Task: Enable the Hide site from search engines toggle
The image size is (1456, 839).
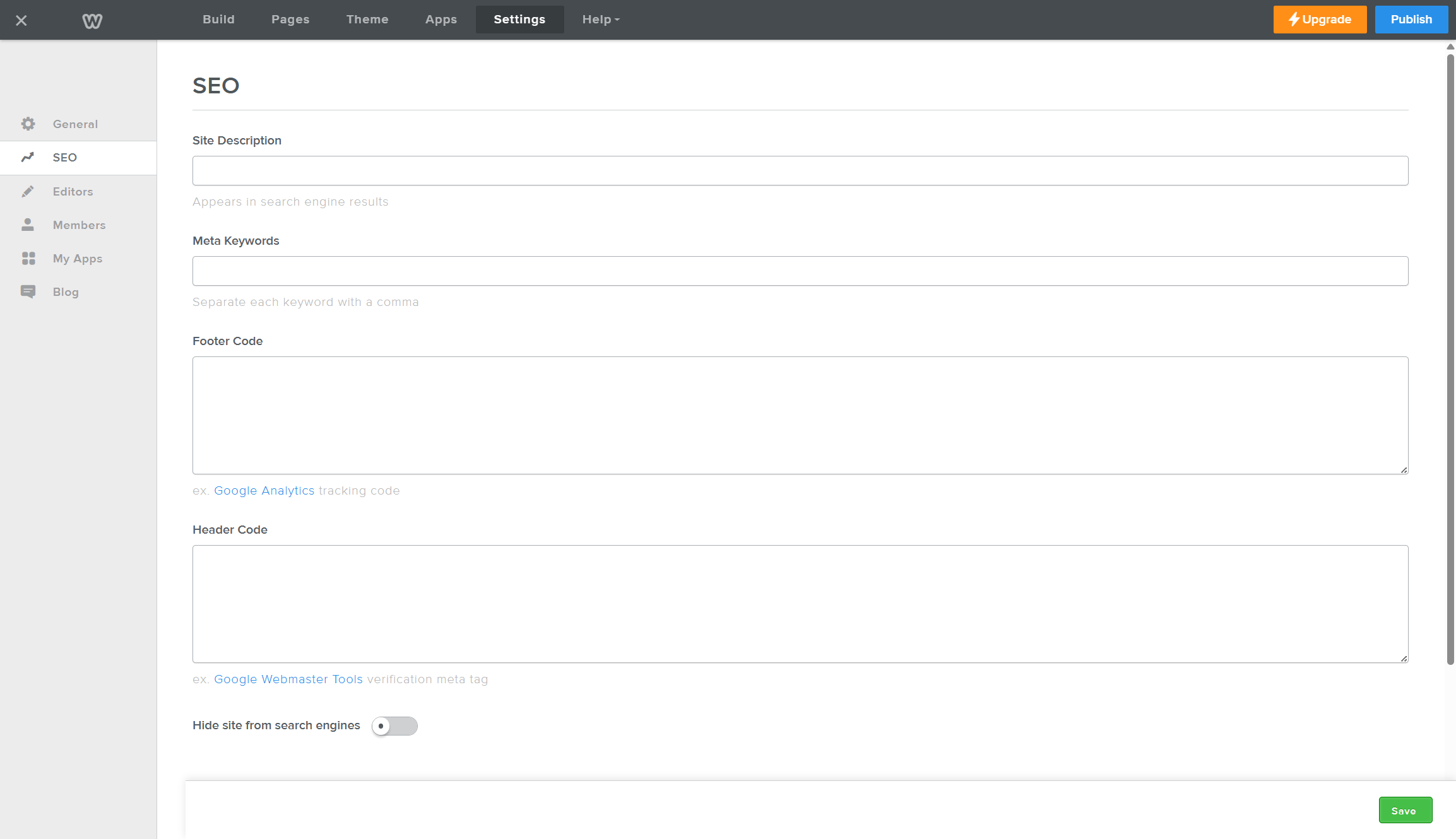Action: point(394,726)
